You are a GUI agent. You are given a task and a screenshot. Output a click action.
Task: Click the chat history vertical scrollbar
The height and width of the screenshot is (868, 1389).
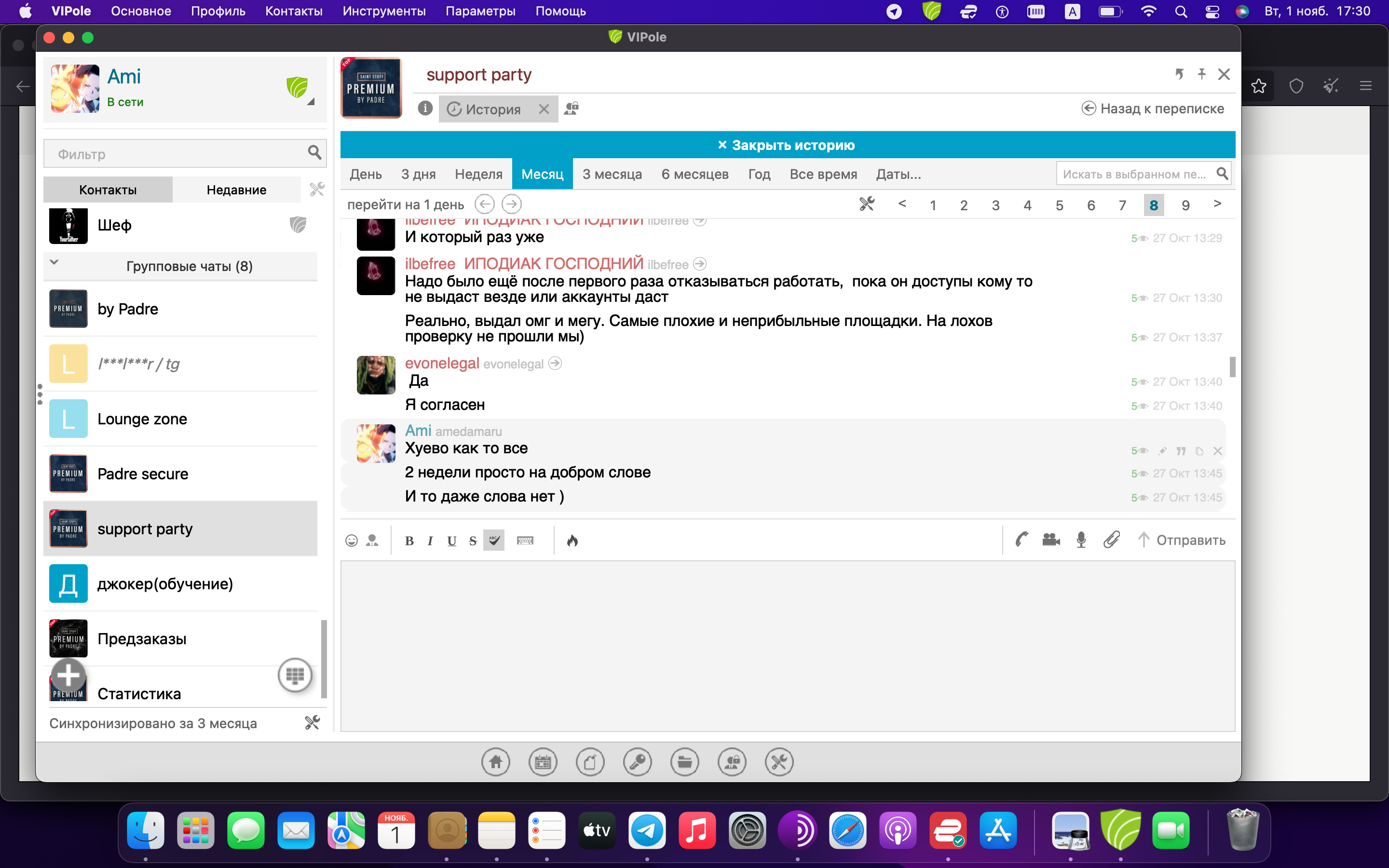click(x=1232, y=367)
